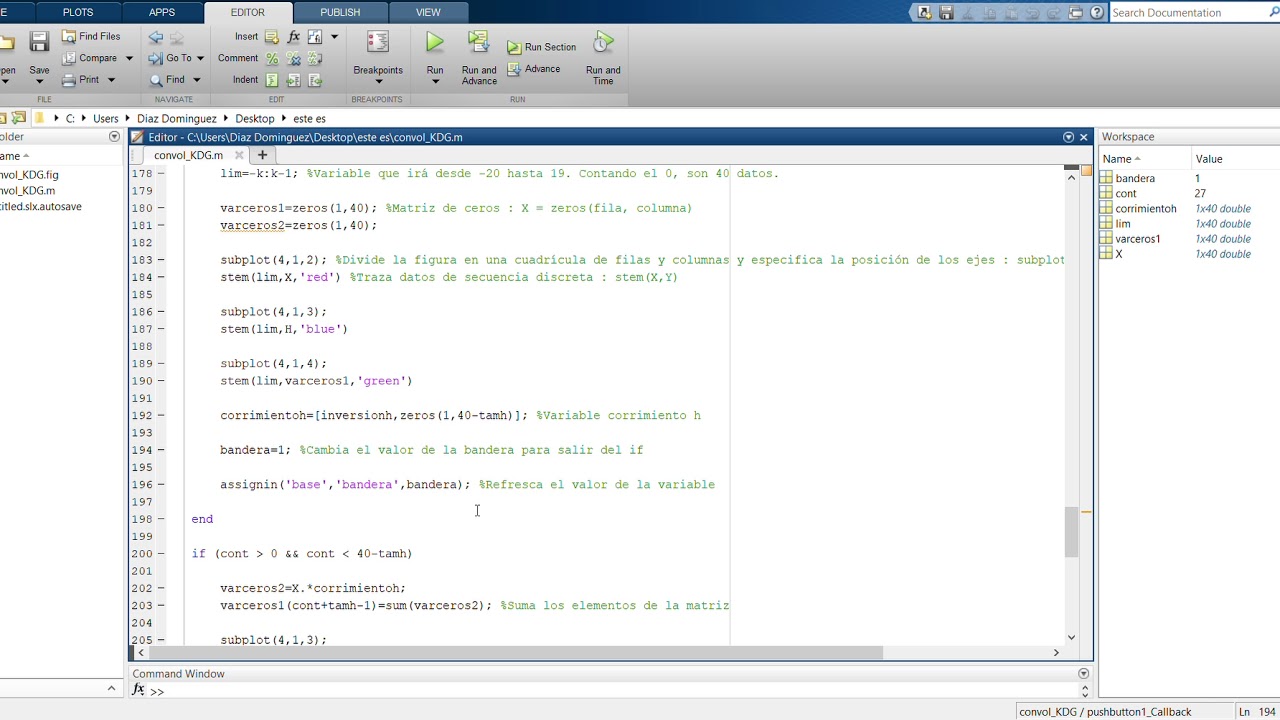Open the Editor panel actions menu arrow
Screen dimensions: 1280x720
point(1068,137)
